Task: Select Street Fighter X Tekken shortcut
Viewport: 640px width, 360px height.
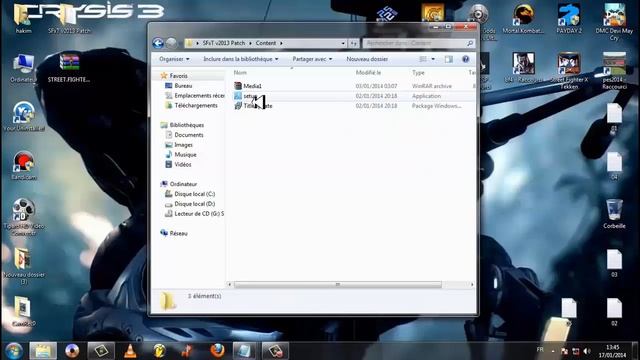Action: [x=569, y=71]
